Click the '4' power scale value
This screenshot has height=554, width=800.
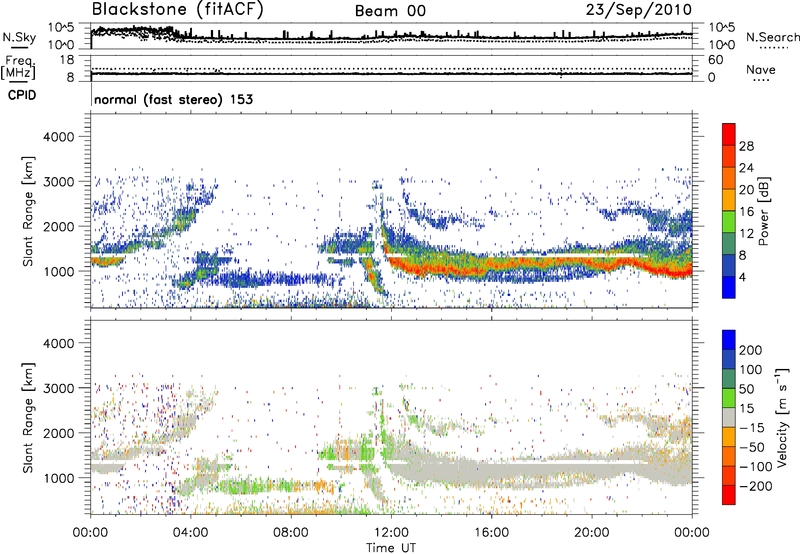point(742,277)
